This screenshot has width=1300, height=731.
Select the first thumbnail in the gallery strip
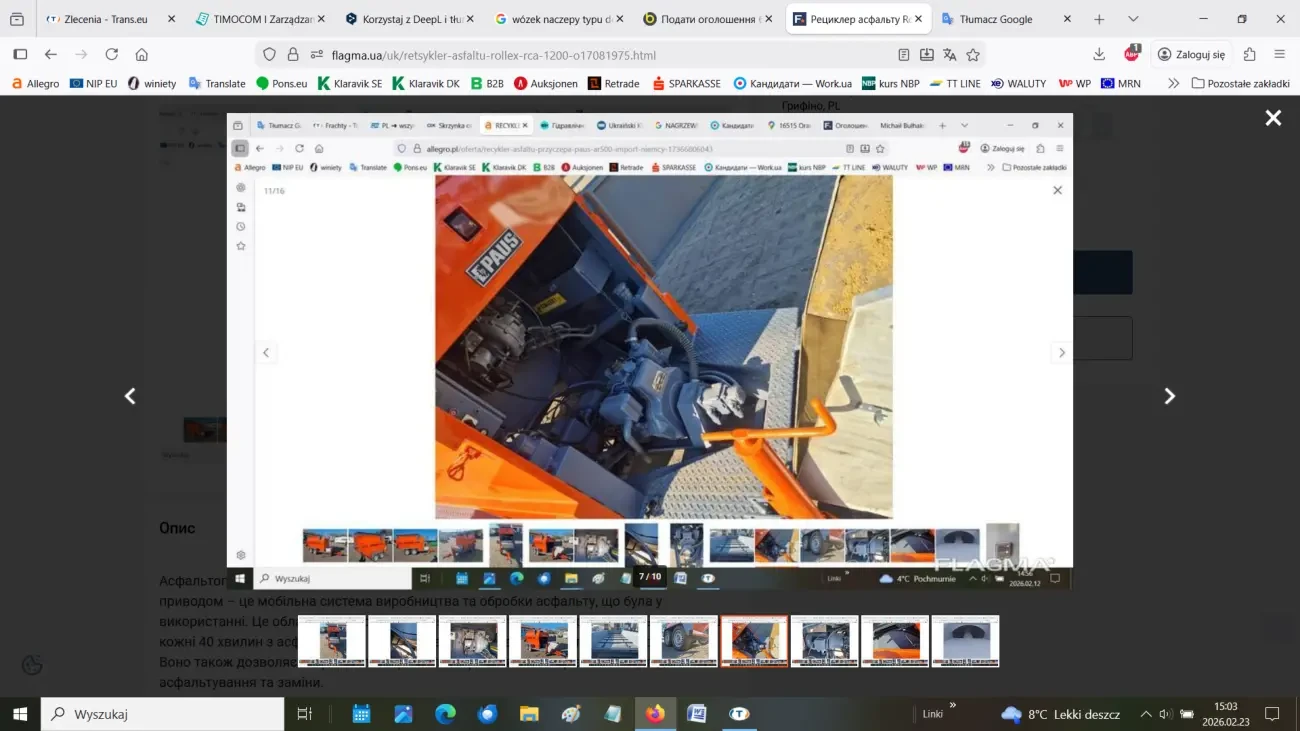click(332, 641)
